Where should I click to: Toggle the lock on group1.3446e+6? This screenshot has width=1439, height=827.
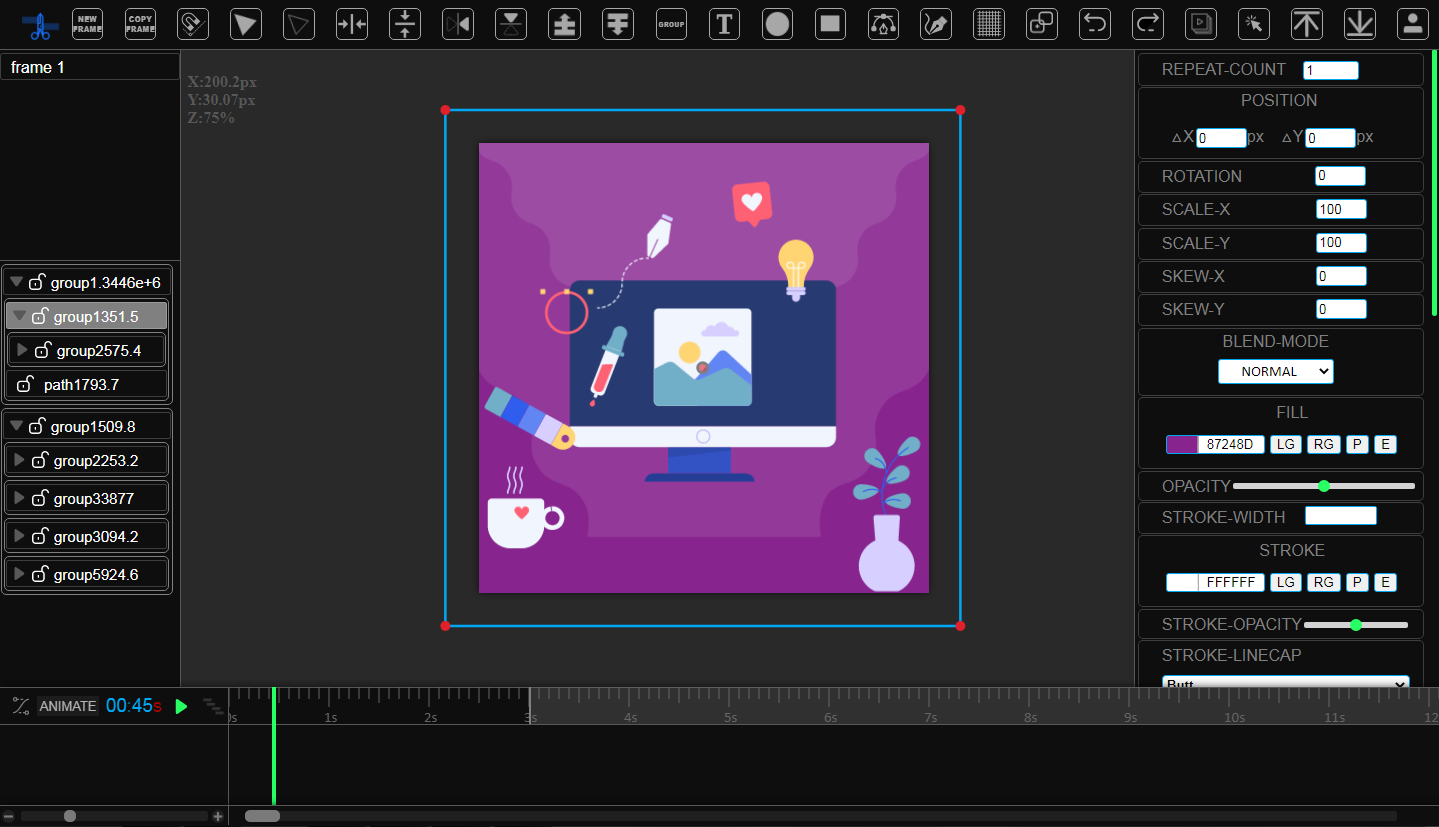pyautogui.click(x=37, y=282)
